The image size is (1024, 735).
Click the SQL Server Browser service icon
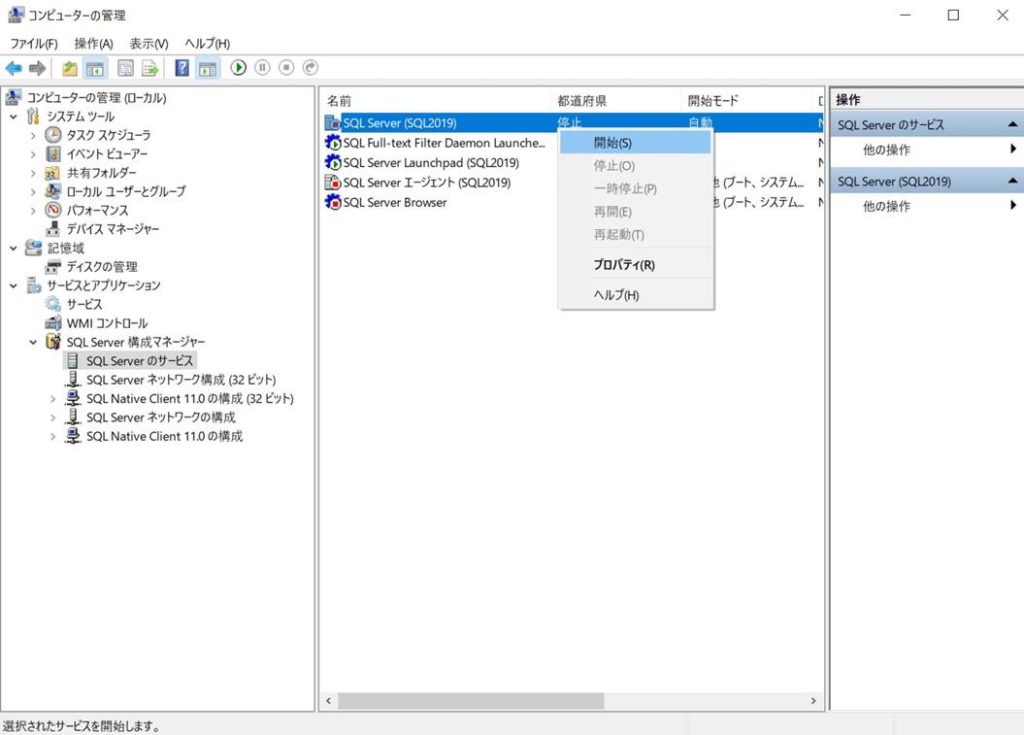333,202
